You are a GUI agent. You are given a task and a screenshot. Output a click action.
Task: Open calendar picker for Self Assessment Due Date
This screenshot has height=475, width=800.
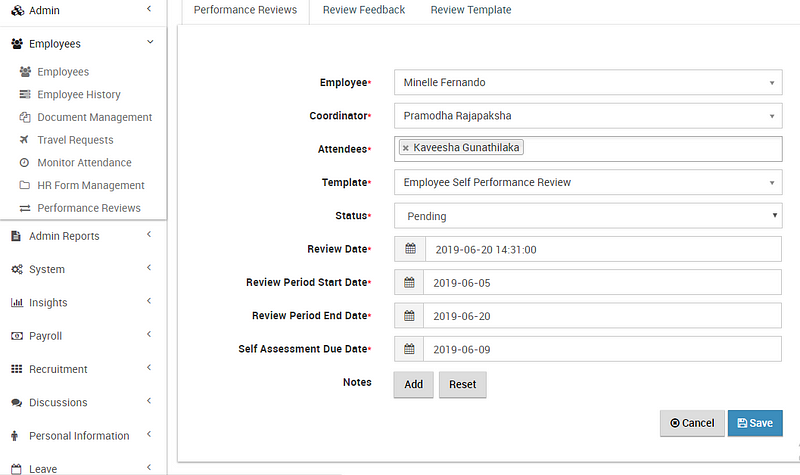click(409, 349)
